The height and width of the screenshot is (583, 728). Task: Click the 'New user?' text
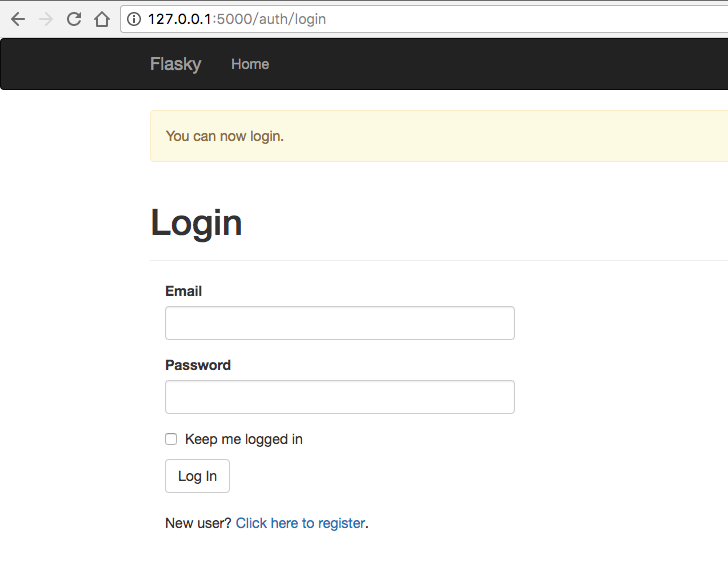198,523
